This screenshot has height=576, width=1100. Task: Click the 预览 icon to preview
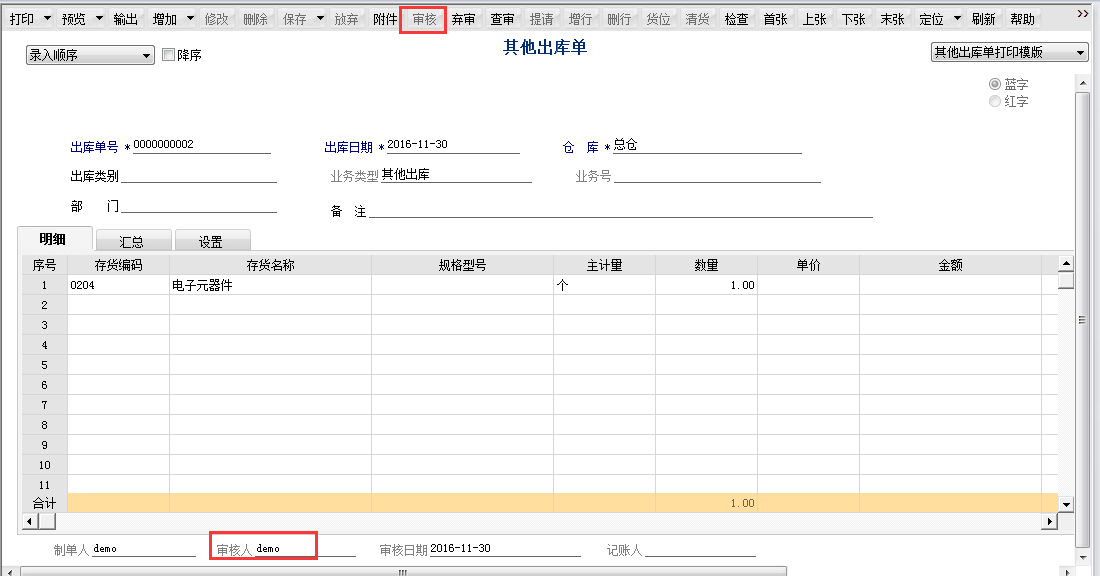click(71, 17)
